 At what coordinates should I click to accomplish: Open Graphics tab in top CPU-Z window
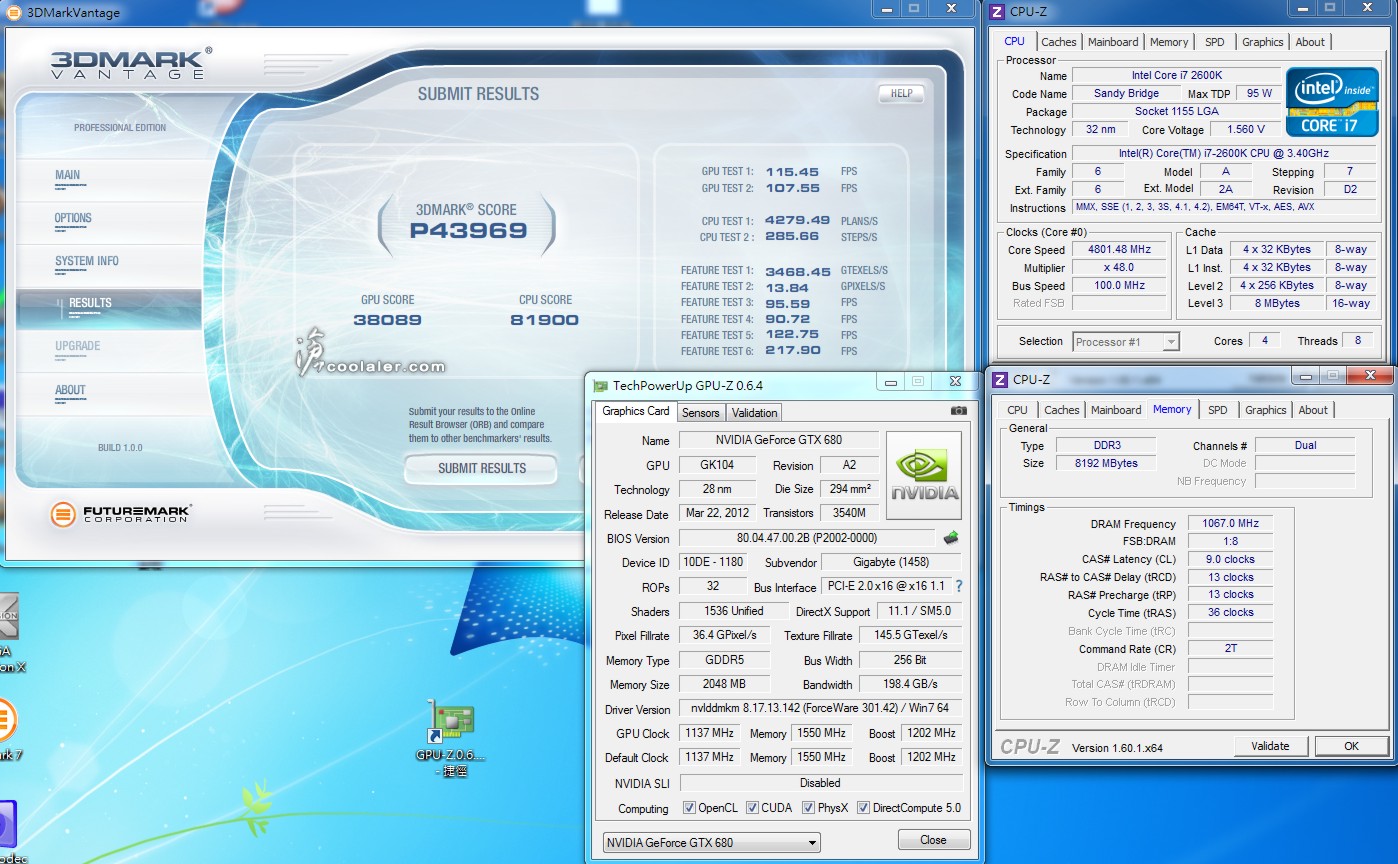1262,42
